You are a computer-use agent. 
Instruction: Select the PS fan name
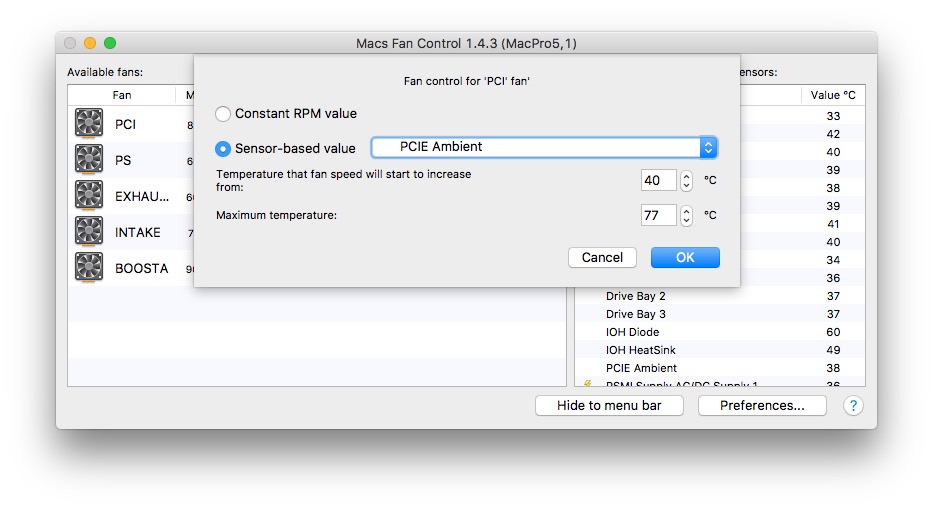(x=123, y=160)
